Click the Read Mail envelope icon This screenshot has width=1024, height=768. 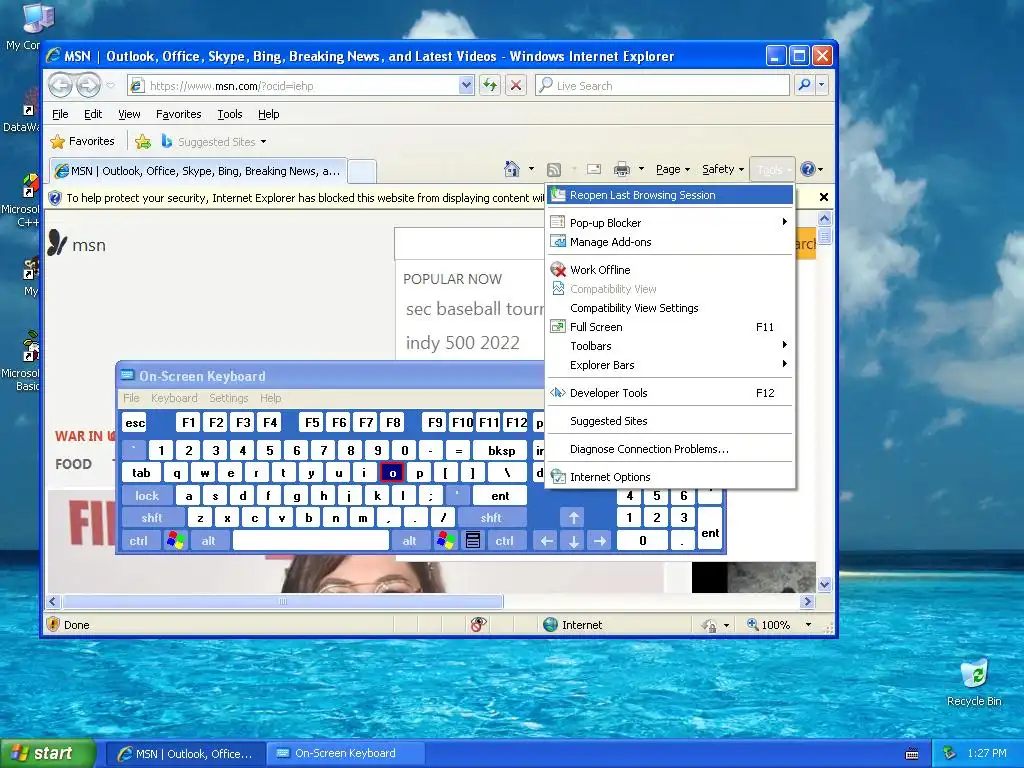594,169
